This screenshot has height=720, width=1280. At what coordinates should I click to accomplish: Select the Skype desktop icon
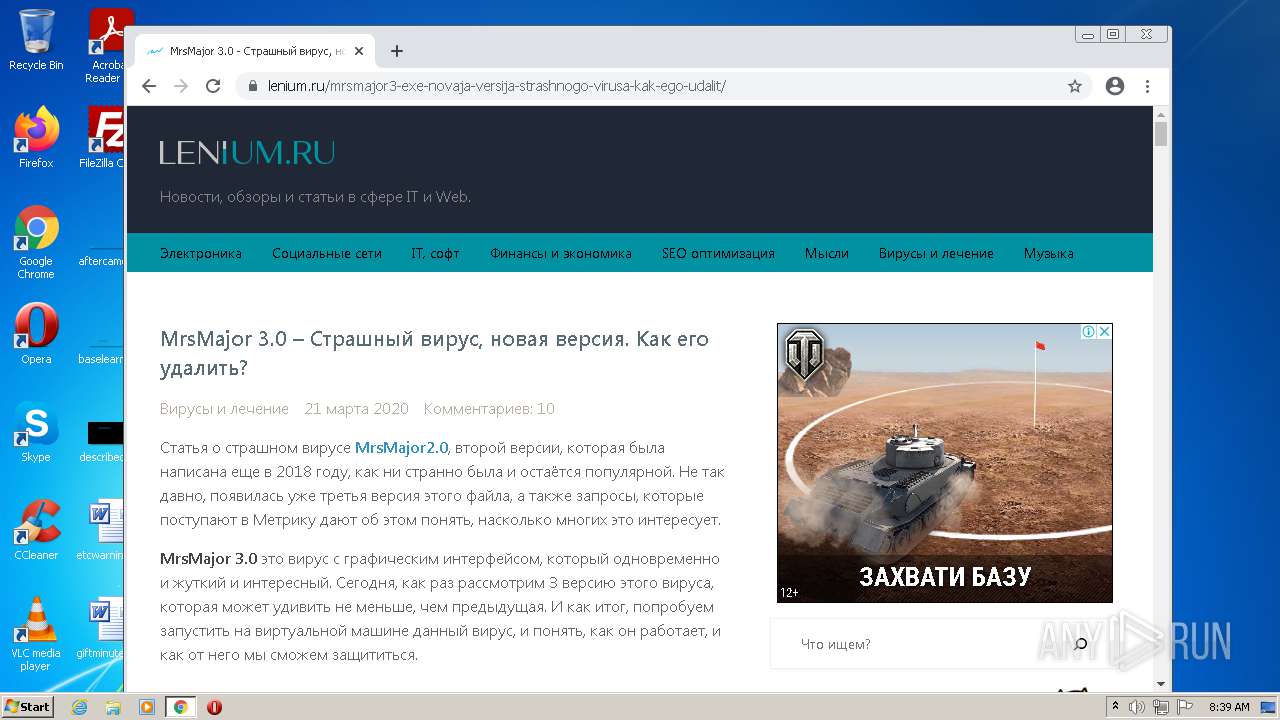click(x=36, y=432)
